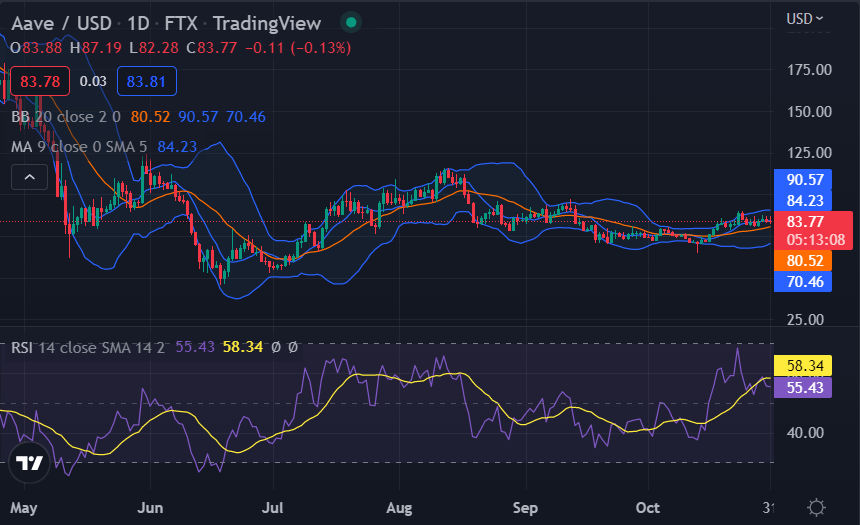Click the spread value 0.03
Viewport: 860px width, 525px height.
[93, 81]
